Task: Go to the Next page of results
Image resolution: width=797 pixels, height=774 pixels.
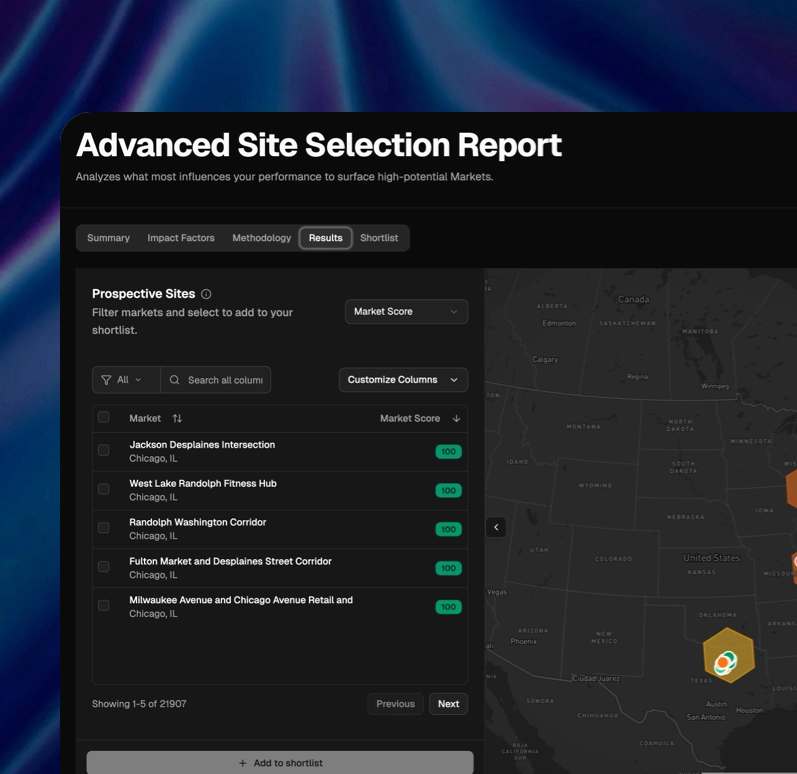Action: (x=448, y=704)
